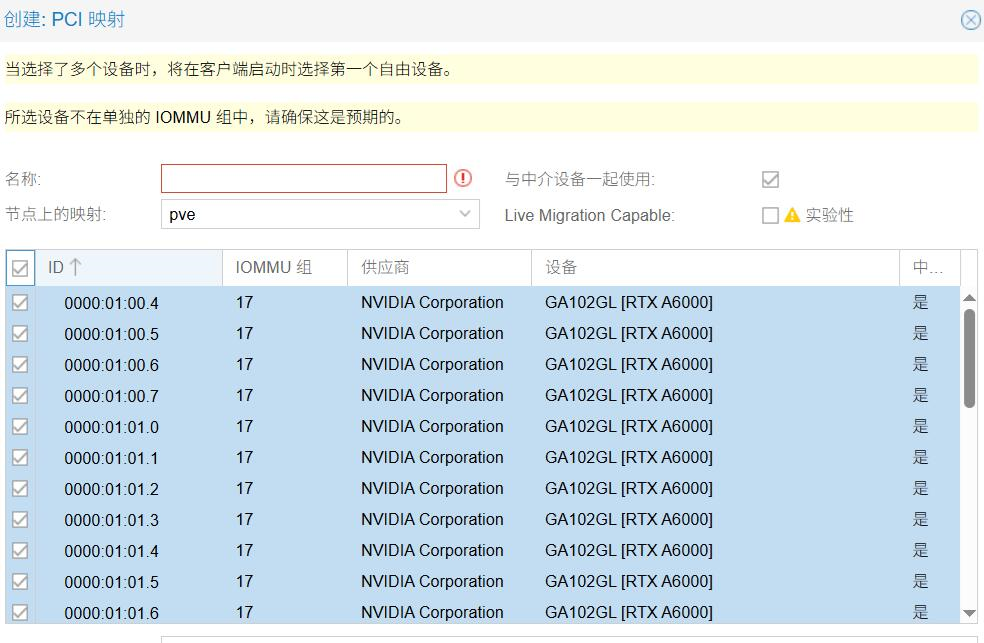
Task: Uncheck device 0000:01:00.6
Action: 20,364
